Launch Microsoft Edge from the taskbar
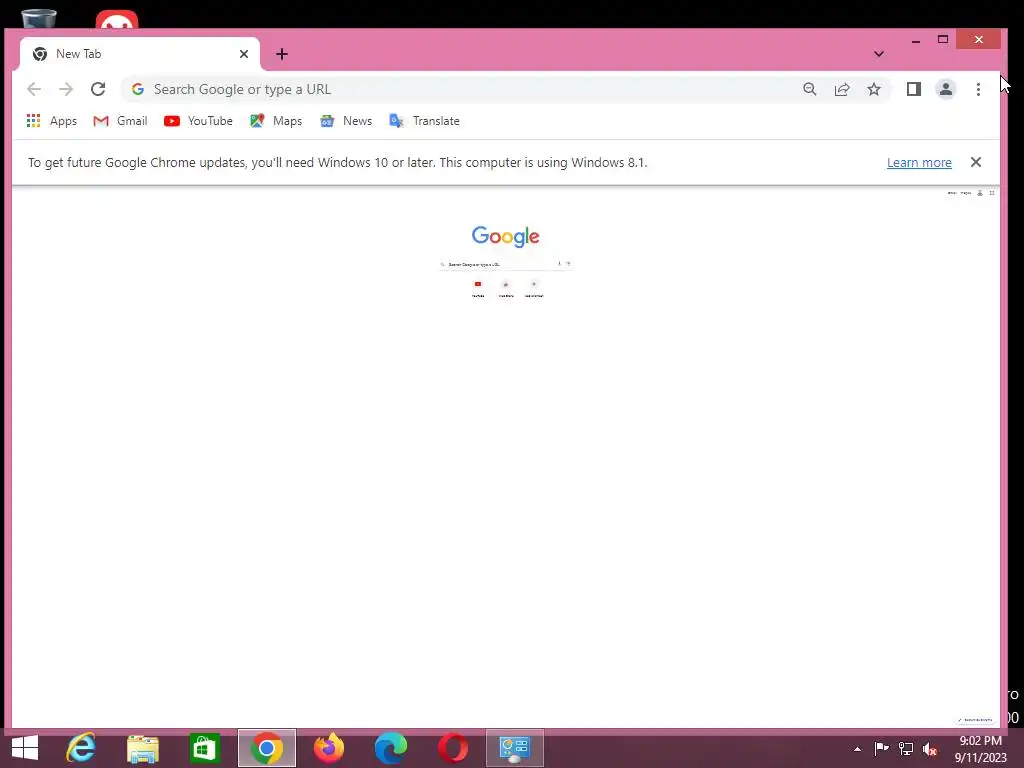Screen dimensions: 1024x768 (x=391, y=748)
